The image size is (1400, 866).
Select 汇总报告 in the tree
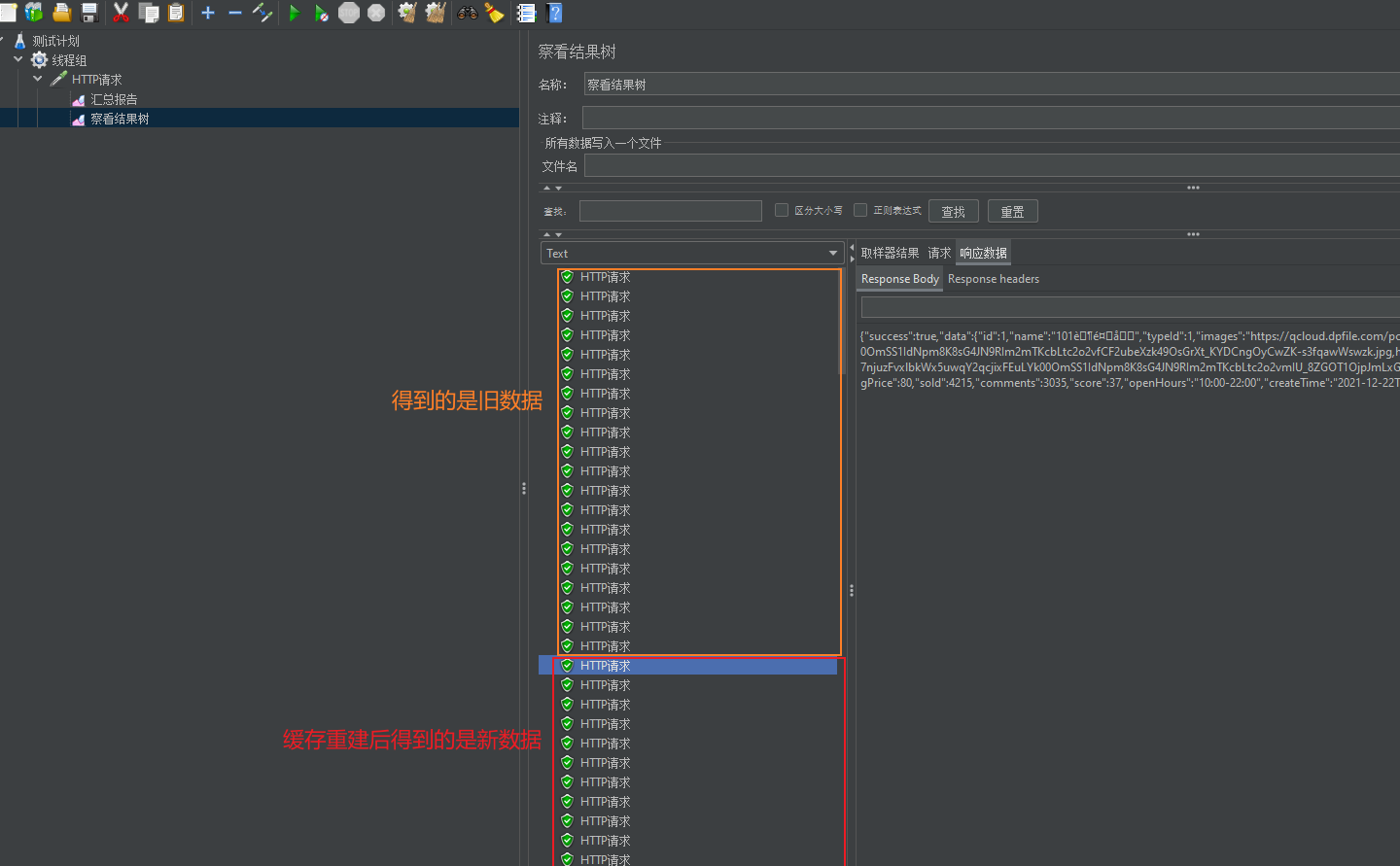pyautogui.click(x=115, y=99)
